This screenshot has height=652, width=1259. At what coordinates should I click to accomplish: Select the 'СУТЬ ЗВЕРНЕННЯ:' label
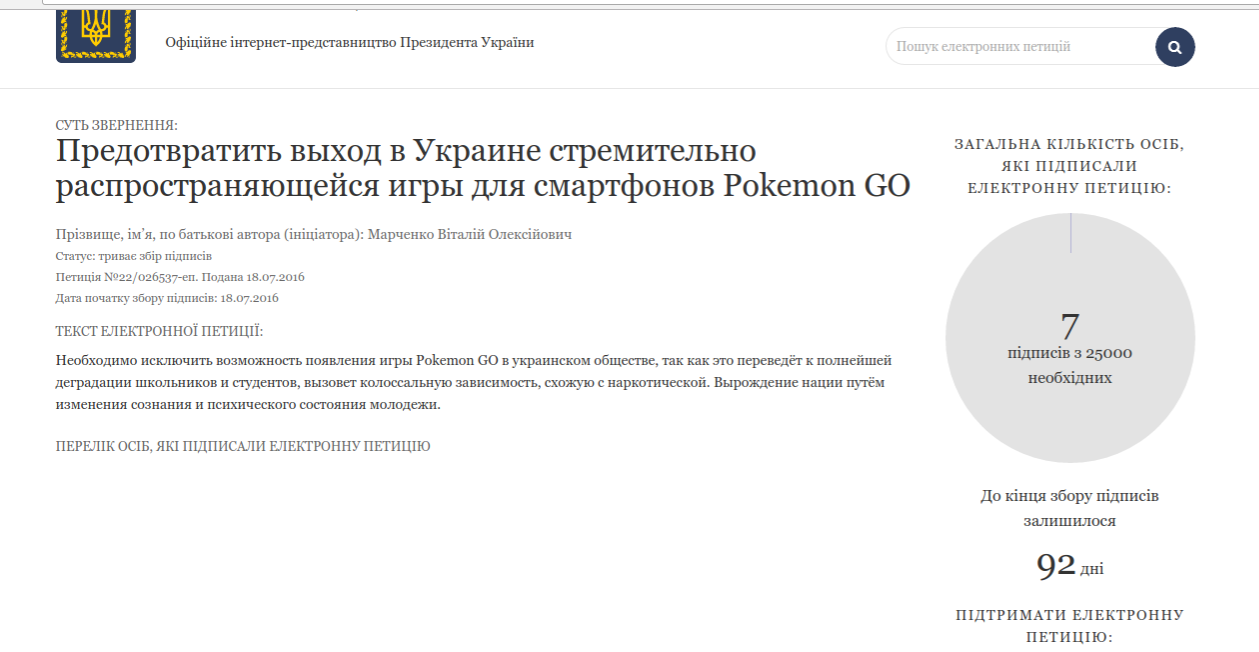[x=117, y=125]
